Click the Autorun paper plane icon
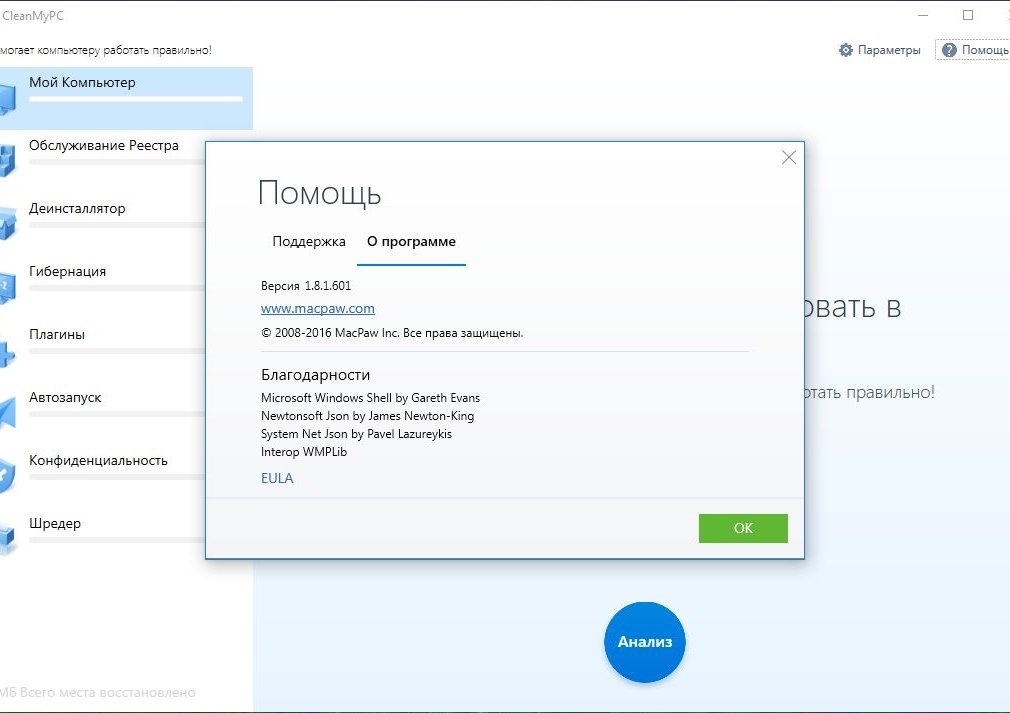This screenshot has height=713, width=1010. click(8, 413)
